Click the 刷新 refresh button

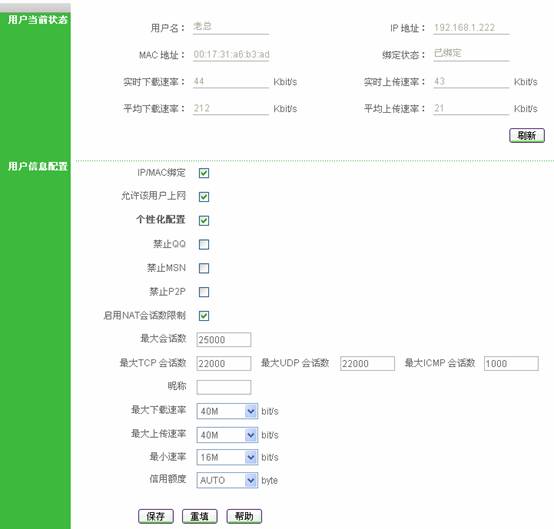click(x=527, y=135)
